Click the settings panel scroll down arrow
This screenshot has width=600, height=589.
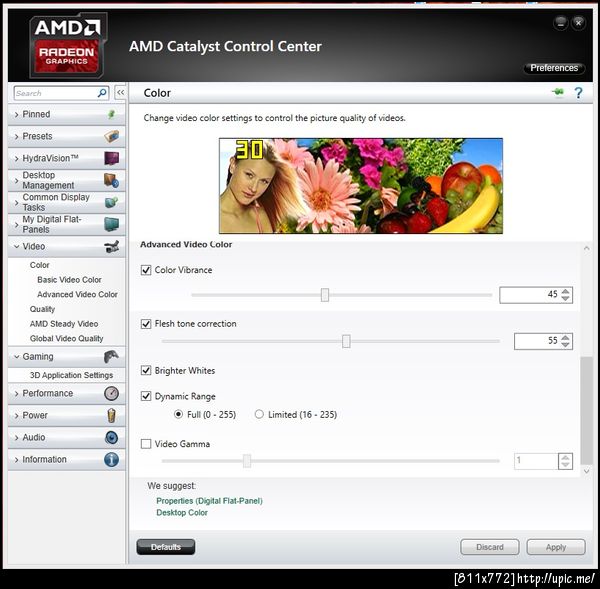tap(586, 471)
